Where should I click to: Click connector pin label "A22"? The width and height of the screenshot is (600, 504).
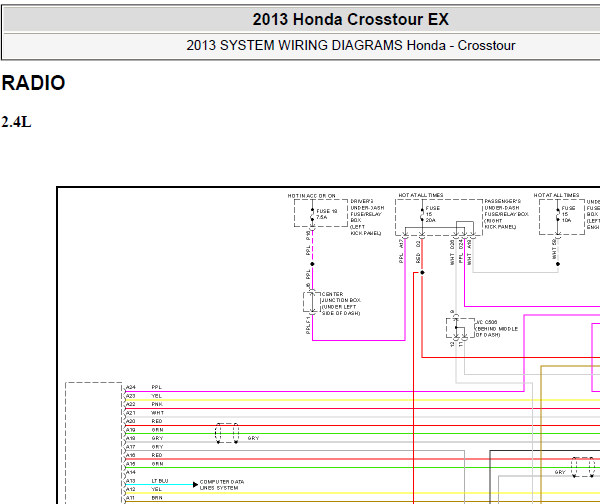tap(131, 404)
